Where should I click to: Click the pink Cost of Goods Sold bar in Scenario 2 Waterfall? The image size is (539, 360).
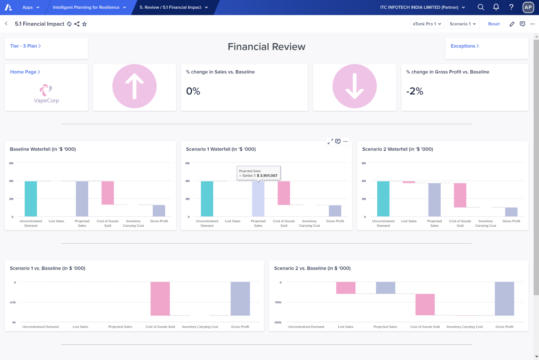460,195
